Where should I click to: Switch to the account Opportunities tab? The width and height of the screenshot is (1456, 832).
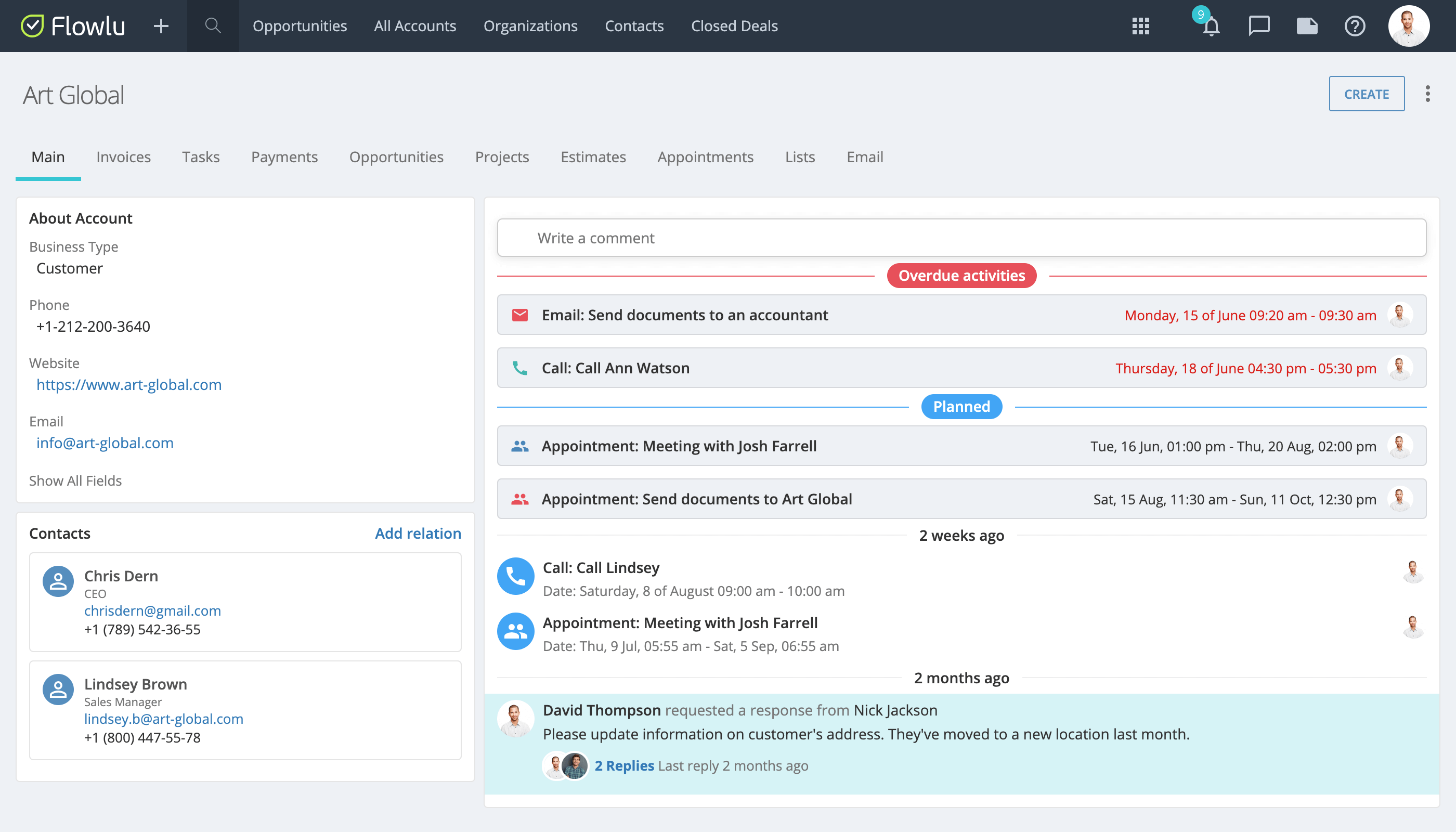click(x=396, y=157)
